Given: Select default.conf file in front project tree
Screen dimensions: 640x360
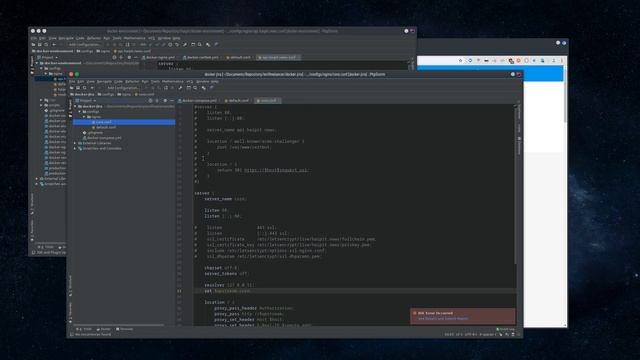Looking at the screenshot, I should point(104,127).
